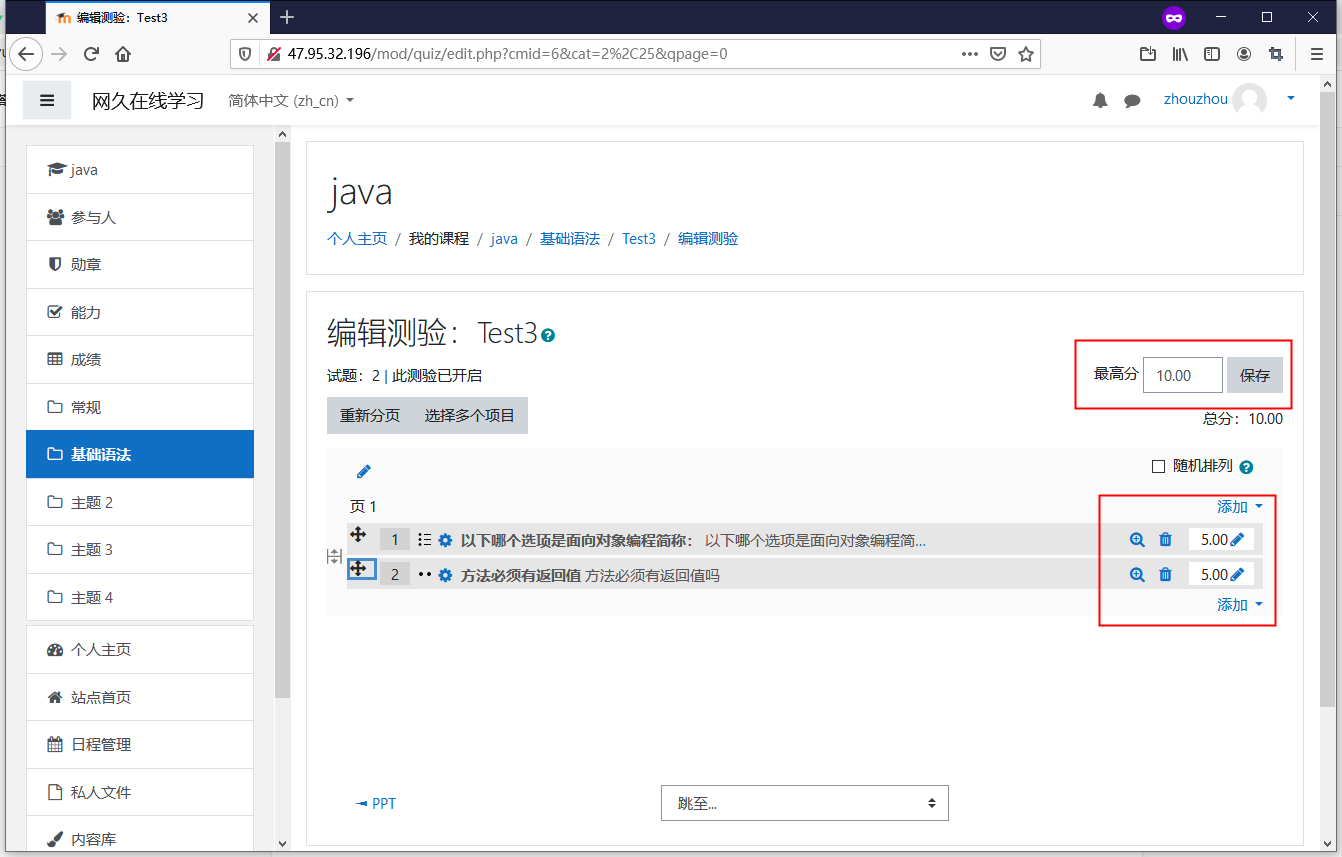This screenshot has height=857, width=1342.
Task: Toggle the 随机排列 shuffle checkbox
Action: click(1159, 467)
